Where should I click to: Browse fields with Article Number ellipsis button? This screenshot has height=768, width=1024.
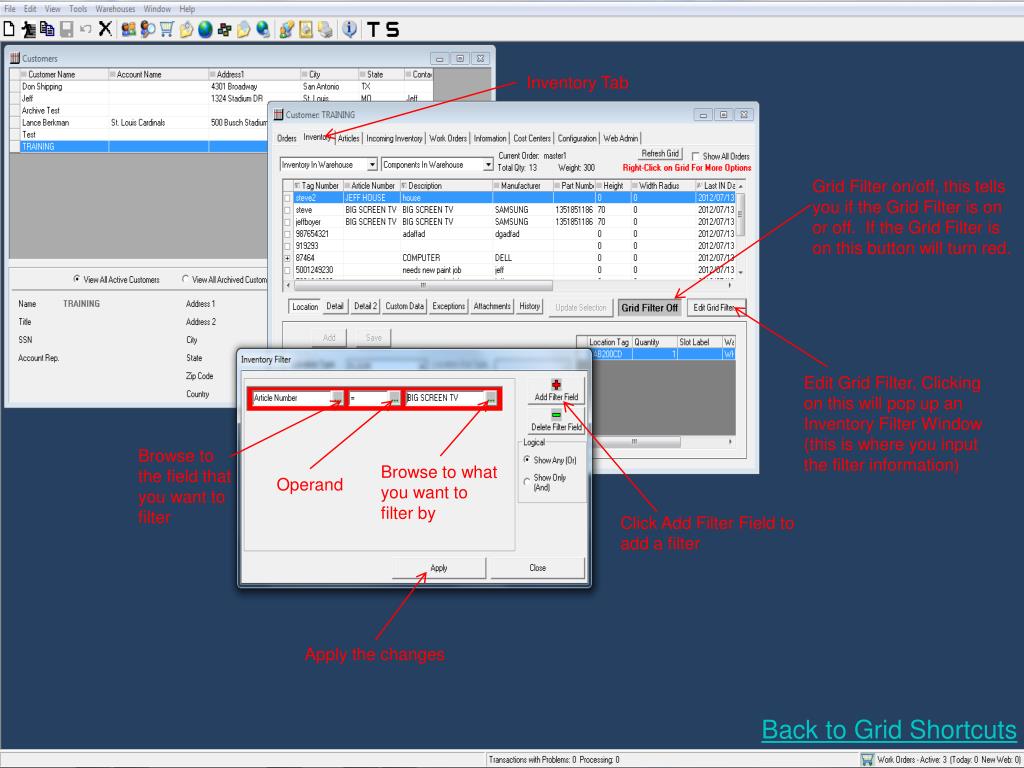[x=336, y=398]
